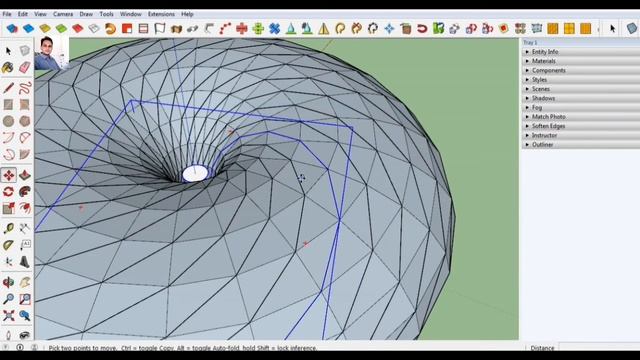Pick the Paint Bucket tool
The image size is (640, 360).
click(8, 67)
